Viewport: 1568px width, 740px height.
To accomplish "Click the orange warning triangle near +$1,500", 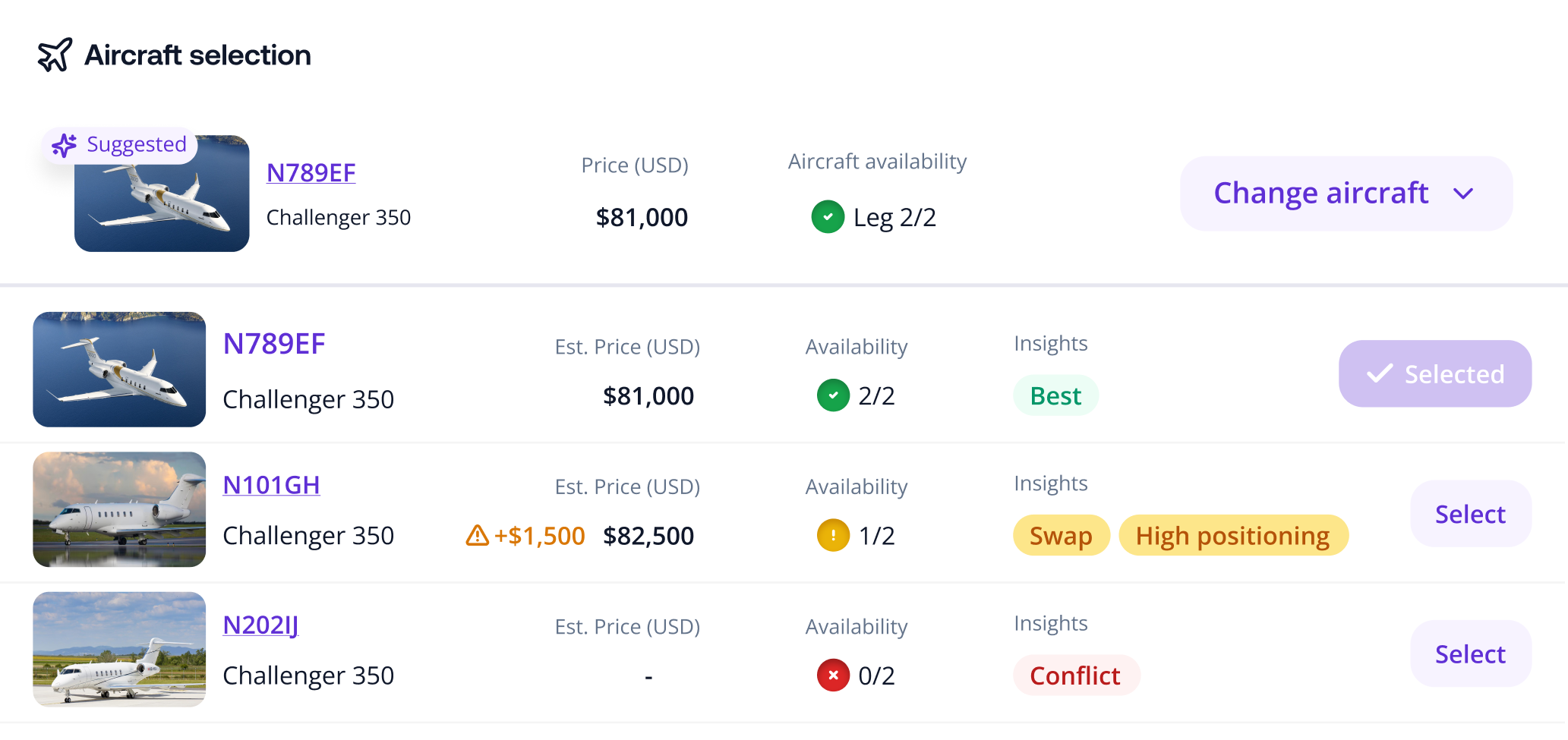I will (477, 536).
